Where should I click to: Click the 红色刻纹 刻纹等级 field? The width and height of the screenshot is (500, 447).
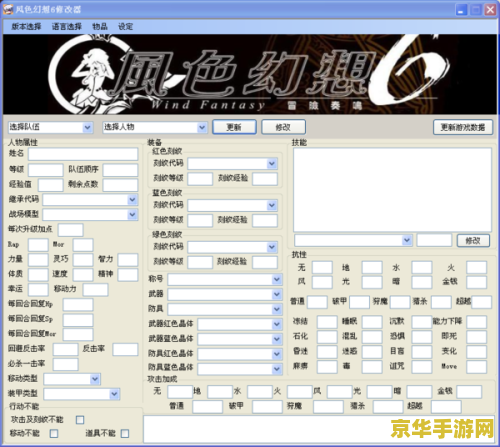point(200,179)
